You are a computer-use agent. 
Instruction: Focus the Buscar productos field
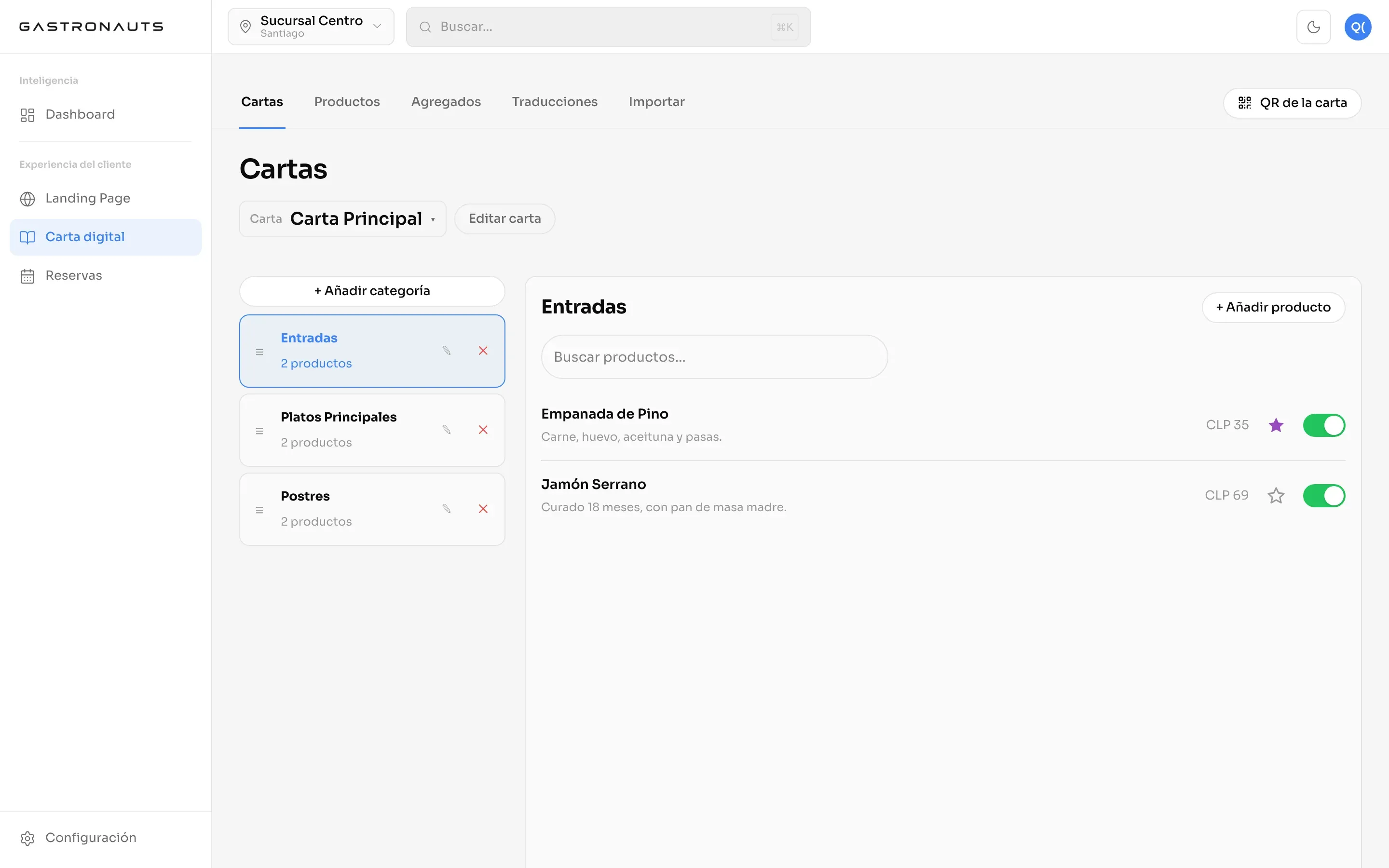coord(714,357)
